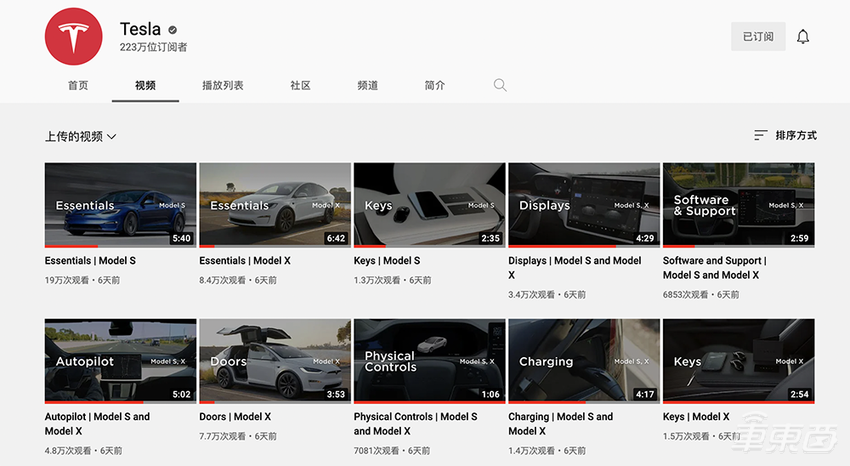The height and width of the screenshot is (466, 850).
Task: Click the sort-by lines icon
Action: (761, 135)
